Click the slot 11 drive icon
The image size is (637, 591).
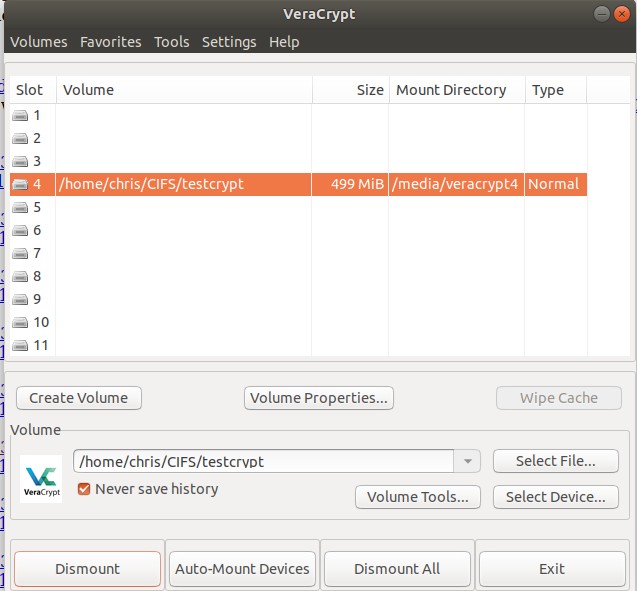click(x=21, y=346)
